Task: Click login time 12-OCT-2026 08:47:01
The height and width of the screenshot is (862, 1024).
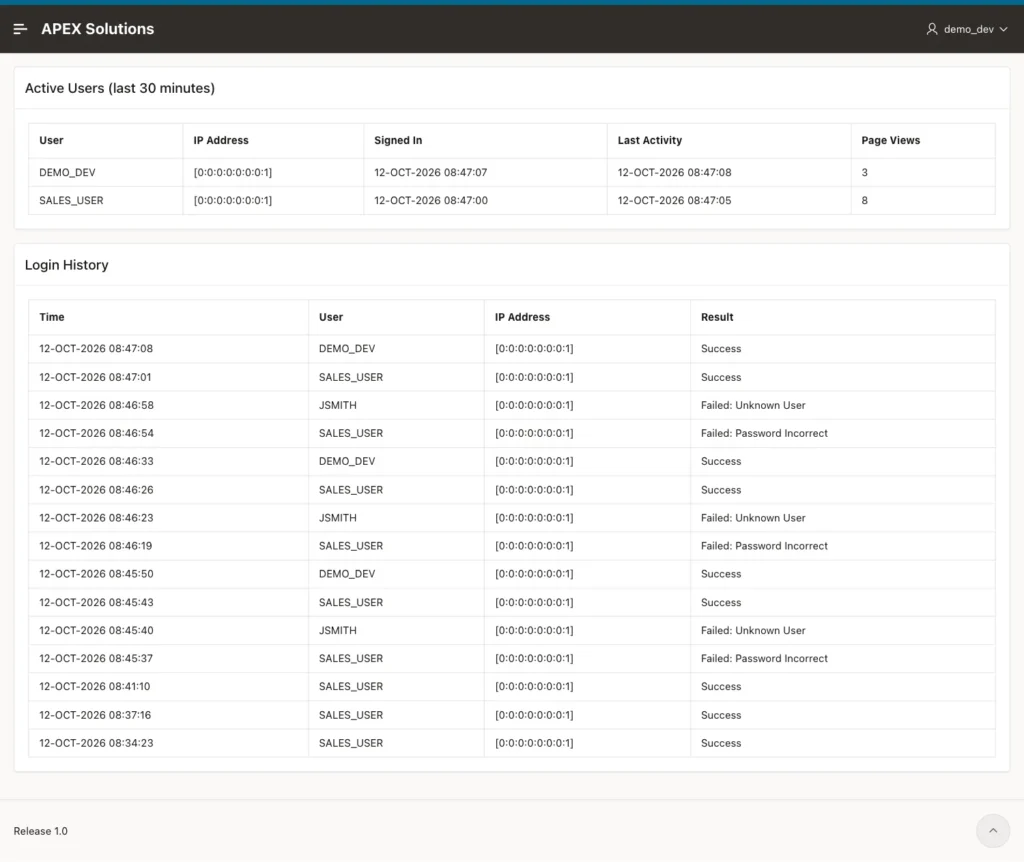Action: pos(95,377)
